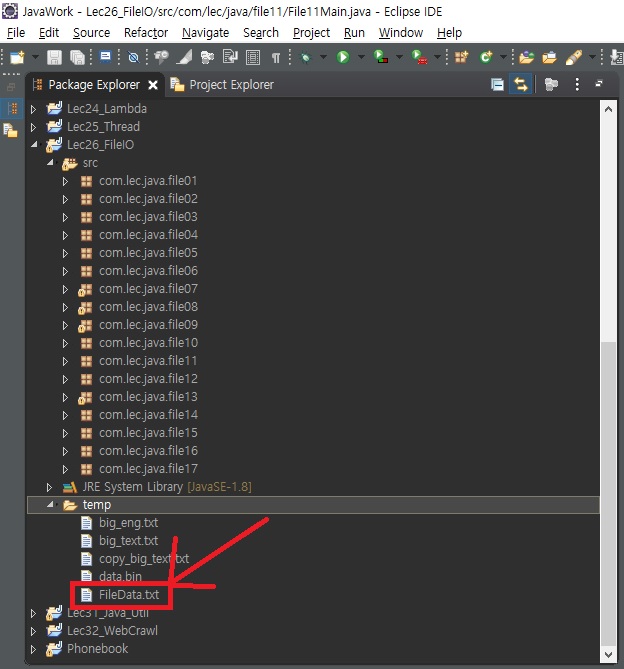Open the External Tools dropdown arrow

pyautogui.click(x=437, y=57)
